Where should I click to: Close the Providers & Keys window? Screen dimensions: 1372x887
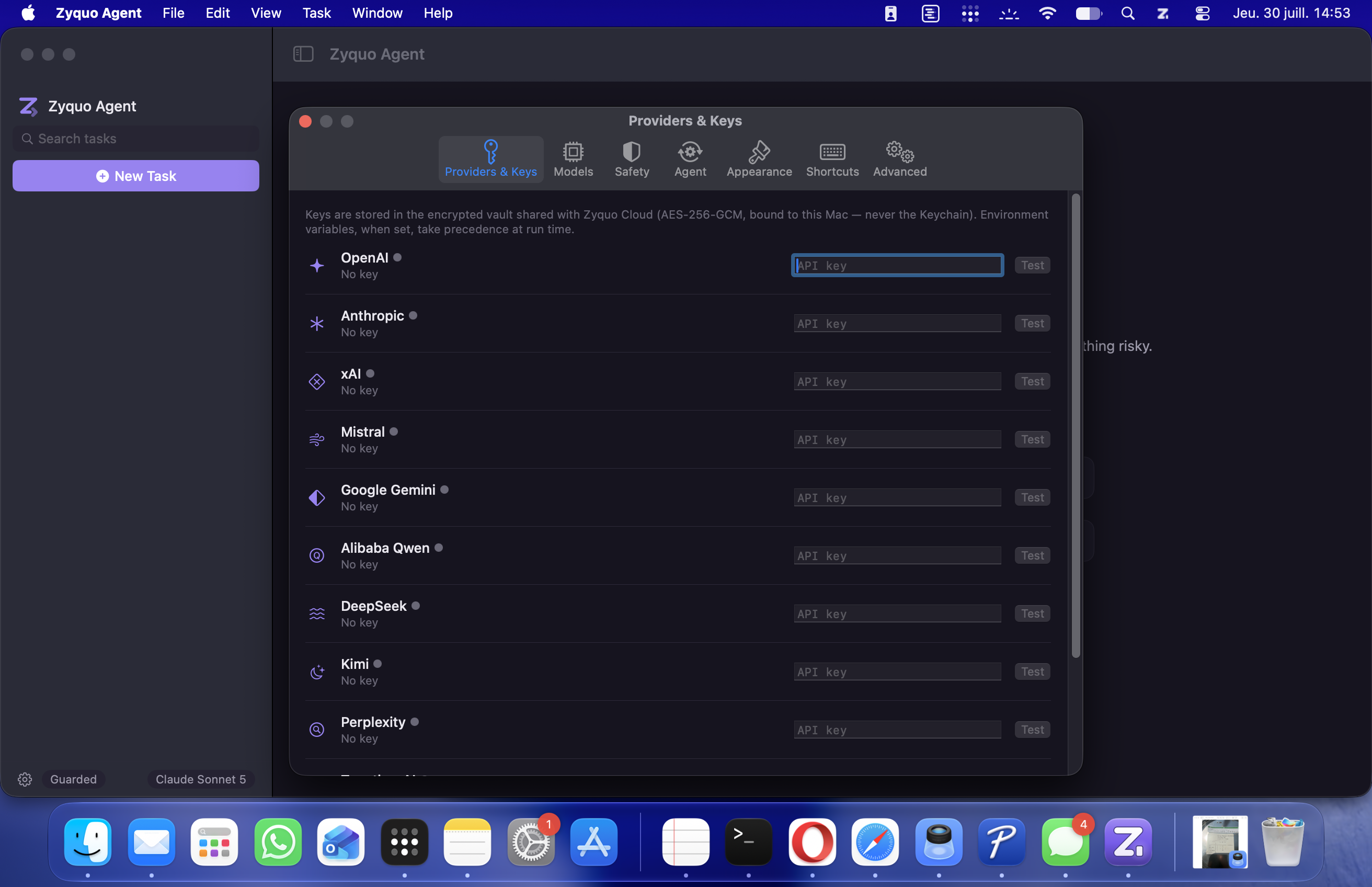(x=305, y=121)
